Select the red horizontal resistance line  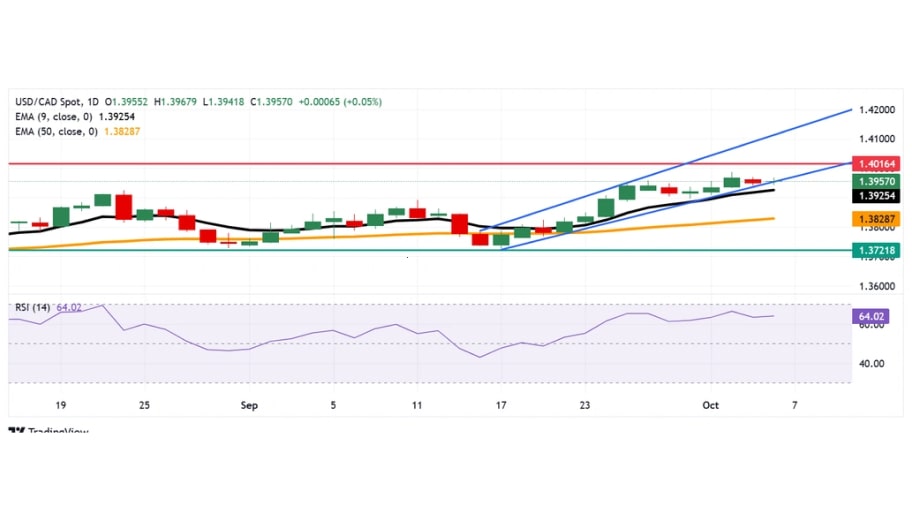300,162
